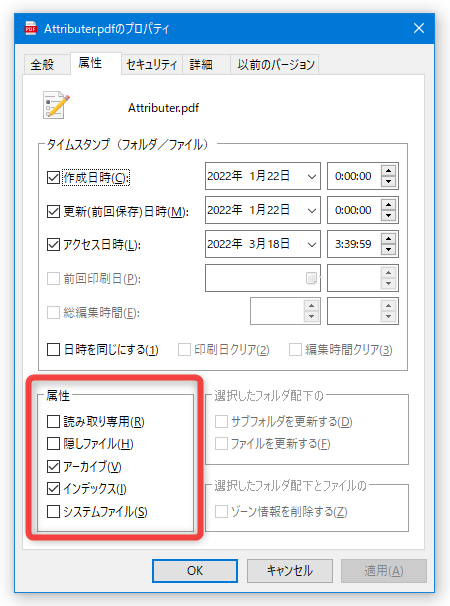The image size is (450, 606).
Task: Click the Attributer notepad-and-pencil icon
Action: [56, 105]
